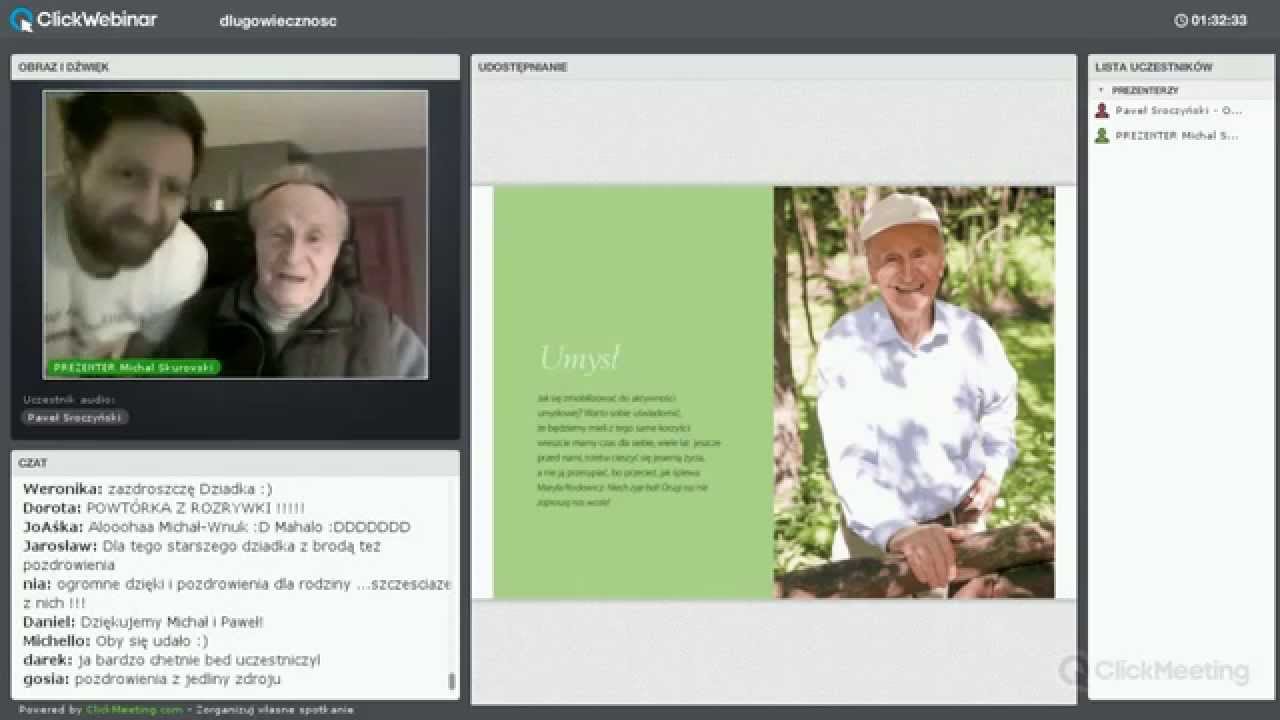Click nia's message 'ogromne dzięki i pozdrowienia'
Image resolution: width=1280 pixels, height=720 pixels.
pyautogui.click(x=237, y=593)
